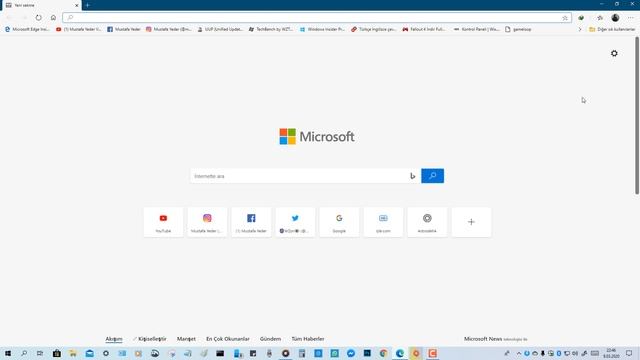This screenshot has height=360, width=640.
Task: Select the En Çok Okunanlar tab
Action: tap(228, 339)
